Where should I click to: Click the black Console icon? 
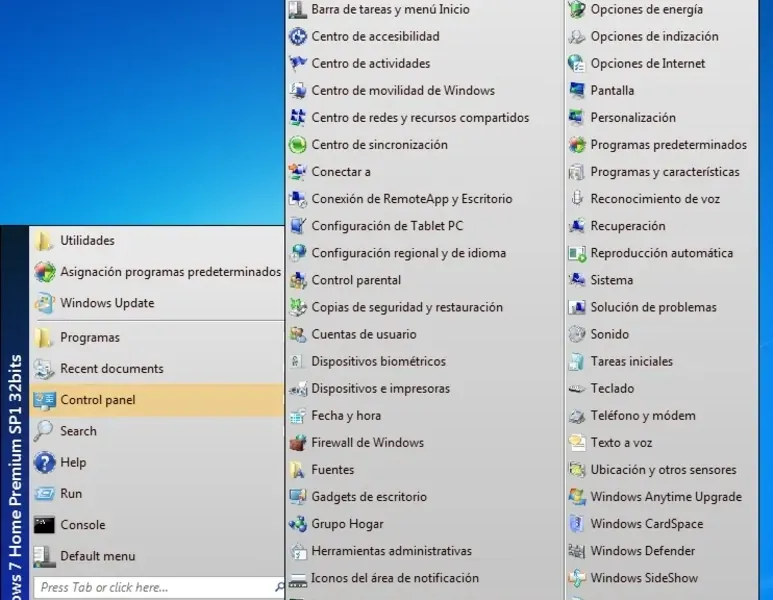point(44,525)
